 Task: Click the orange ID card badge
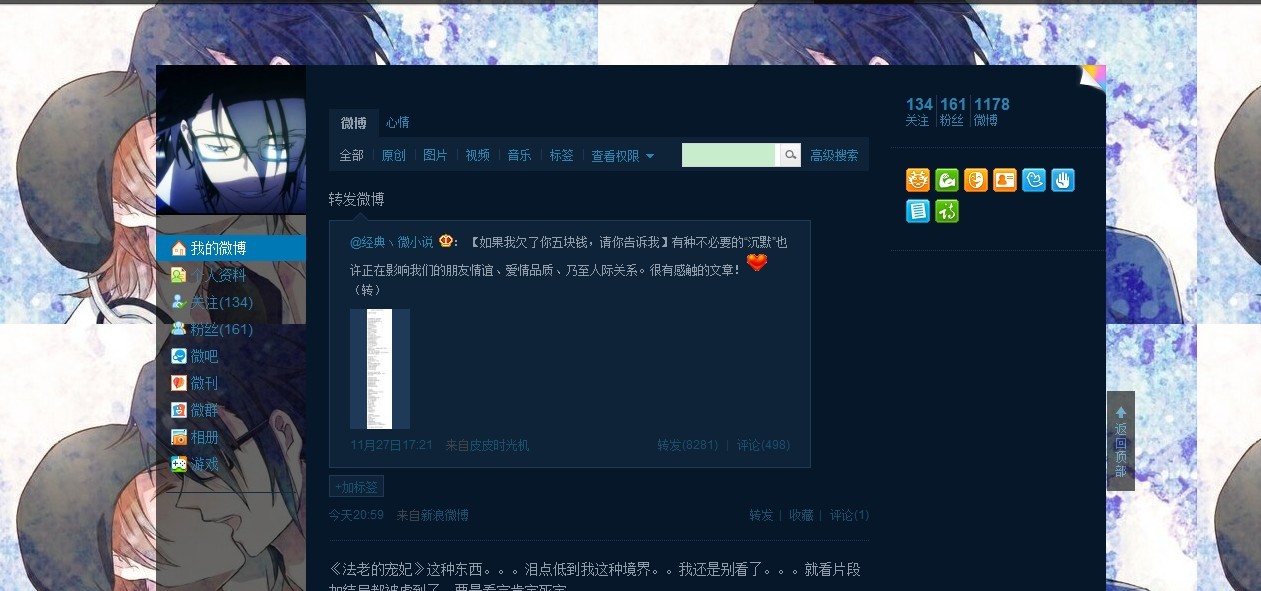point(1005,180)
